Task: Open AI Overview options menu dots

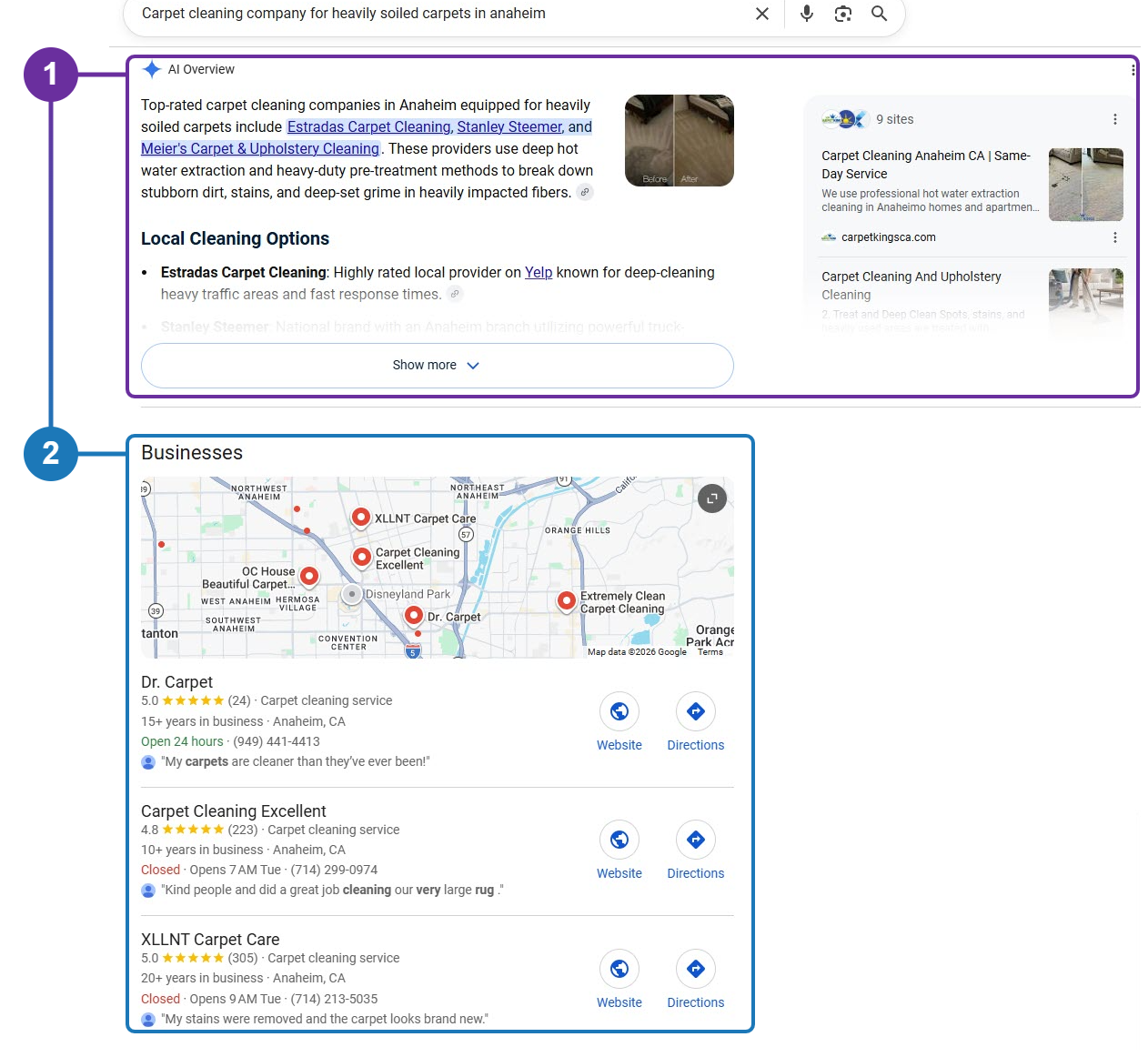Action: [1133, 70]
